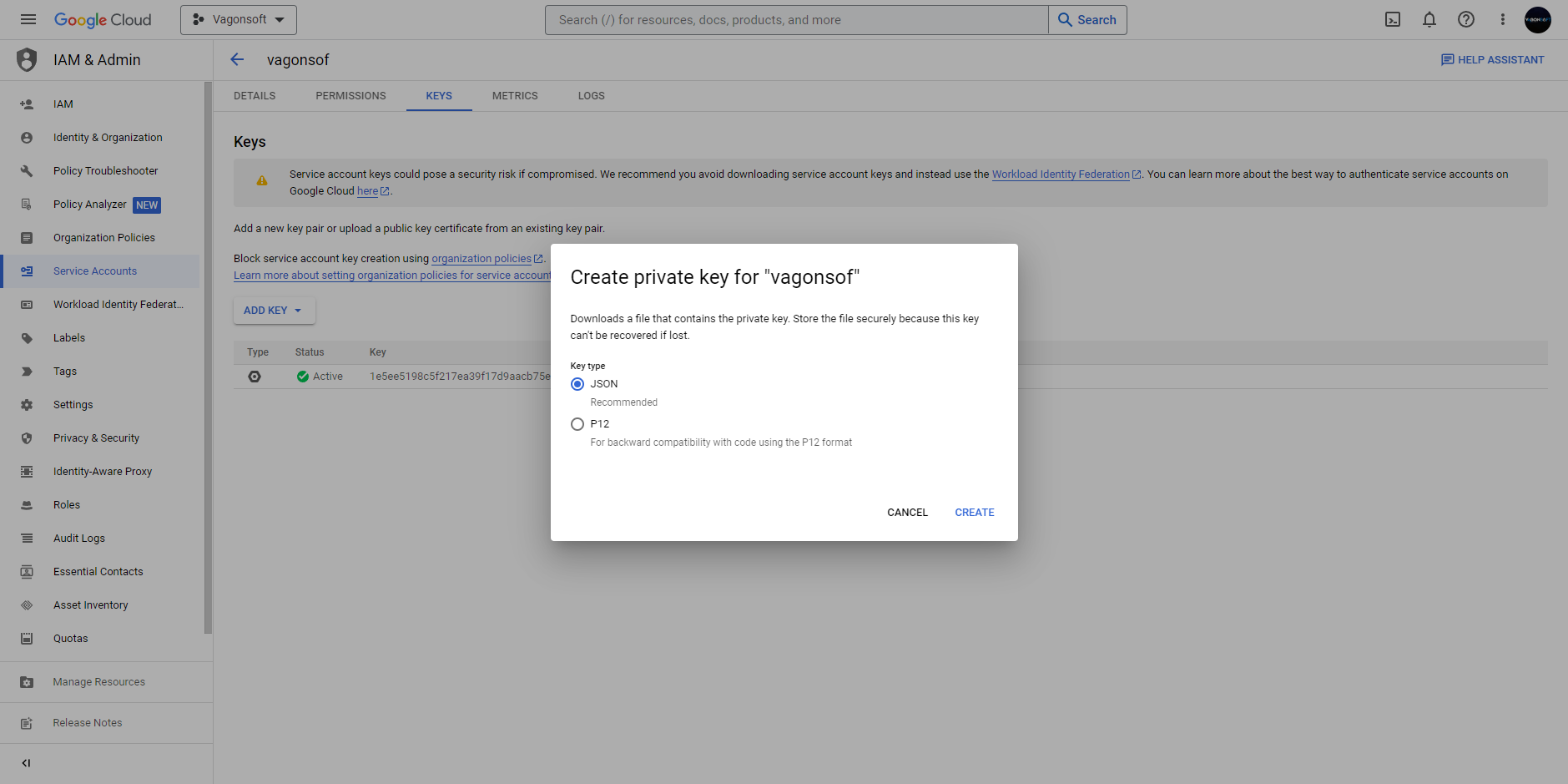
Task: Click the 'here' link in the warning banner
Action: (367, 191)
